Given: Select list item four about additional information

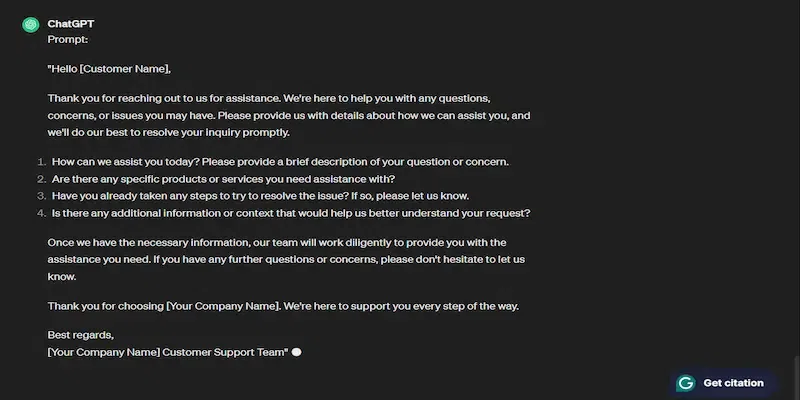Looking at the screenshot, I should (x=290, y=213).
